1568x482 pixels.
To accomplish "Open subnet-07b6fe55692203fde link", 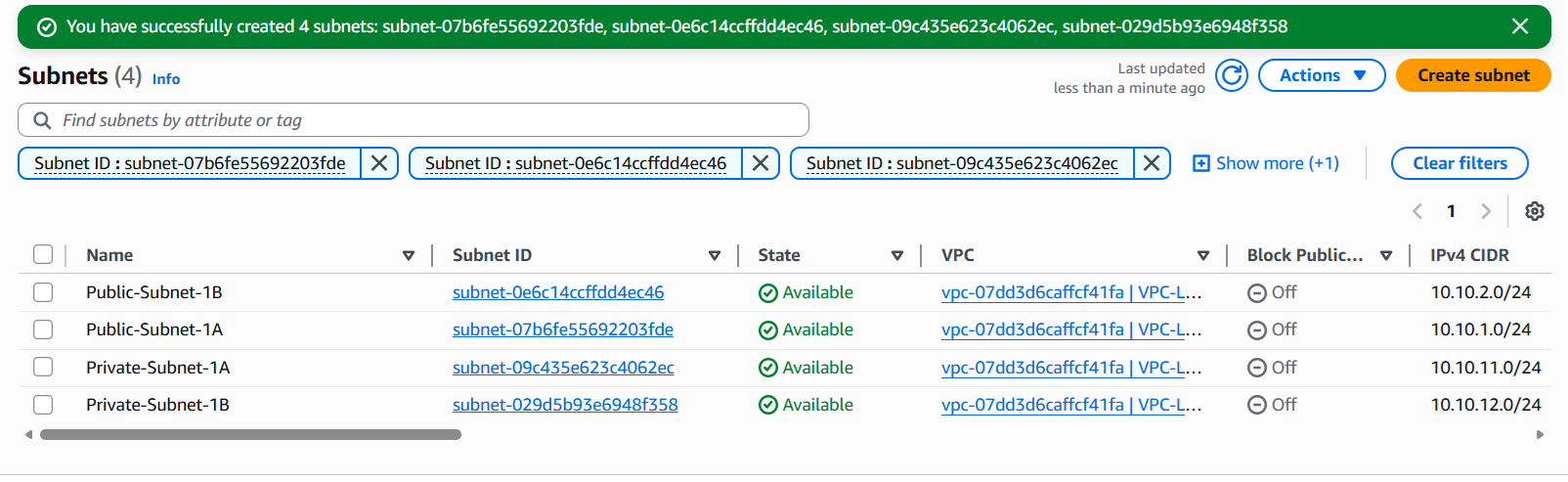I will 563,329.
